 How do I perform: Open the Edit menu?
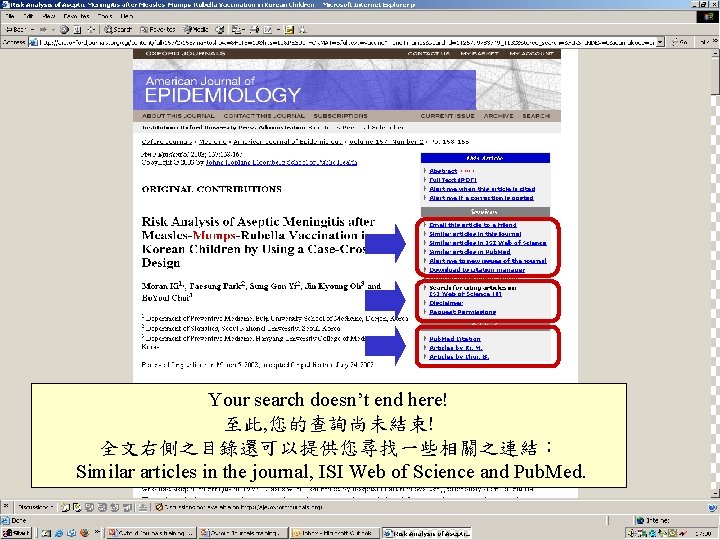pyautogui.click(x=28, y=16)
